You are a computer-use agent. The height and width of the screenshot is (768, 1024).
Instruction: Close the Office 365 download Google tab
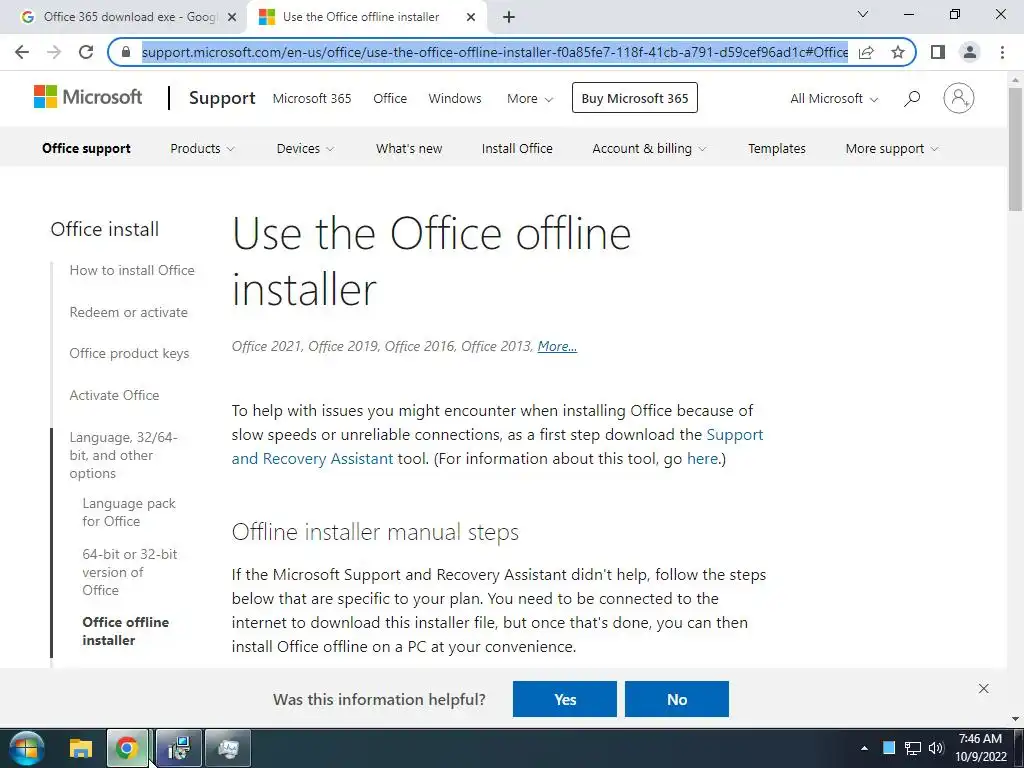[x=232, y=17]
